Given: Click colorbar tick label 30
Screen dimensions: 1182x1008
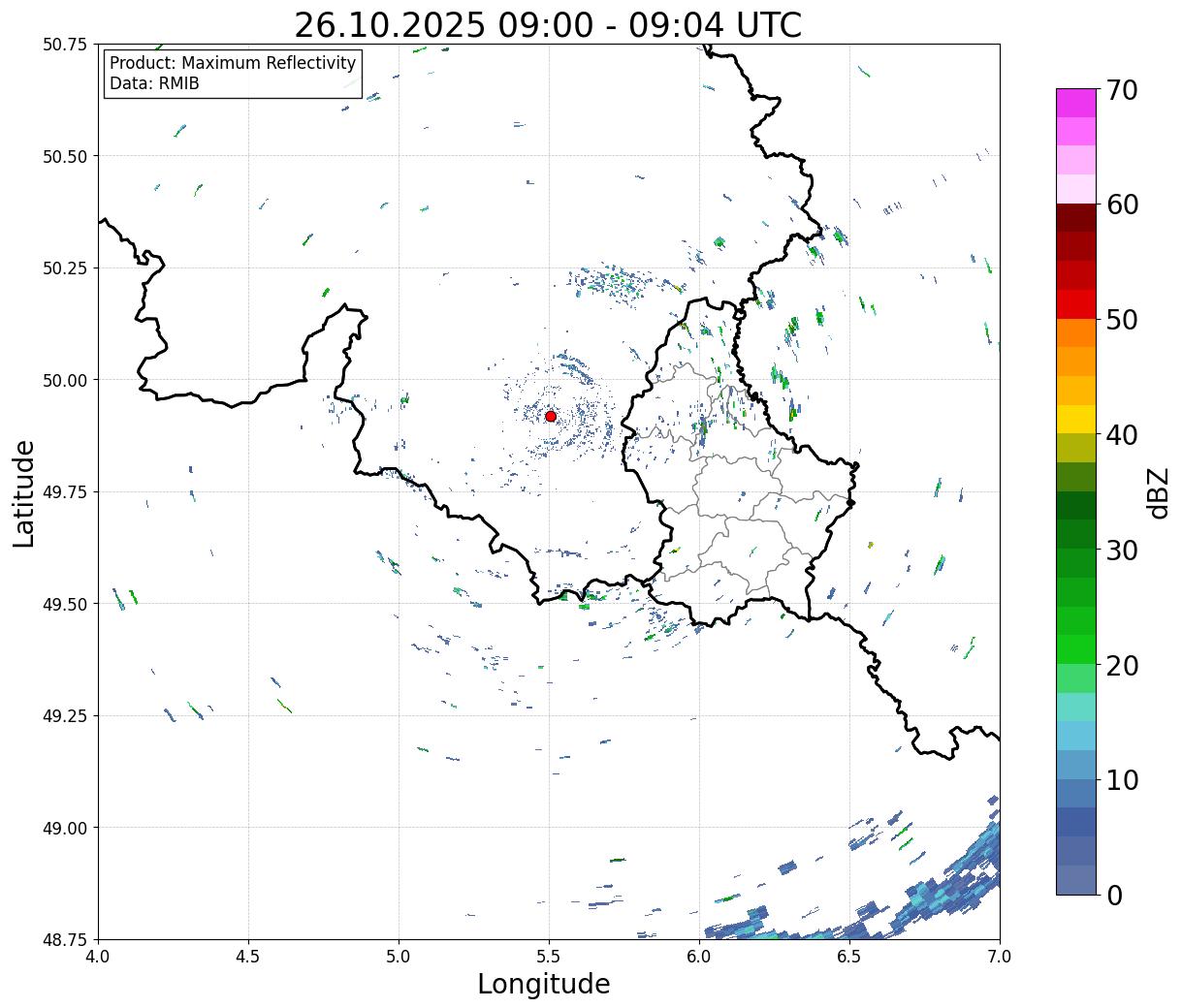Looking at the screenshot, I should (x=1121, y=551).
